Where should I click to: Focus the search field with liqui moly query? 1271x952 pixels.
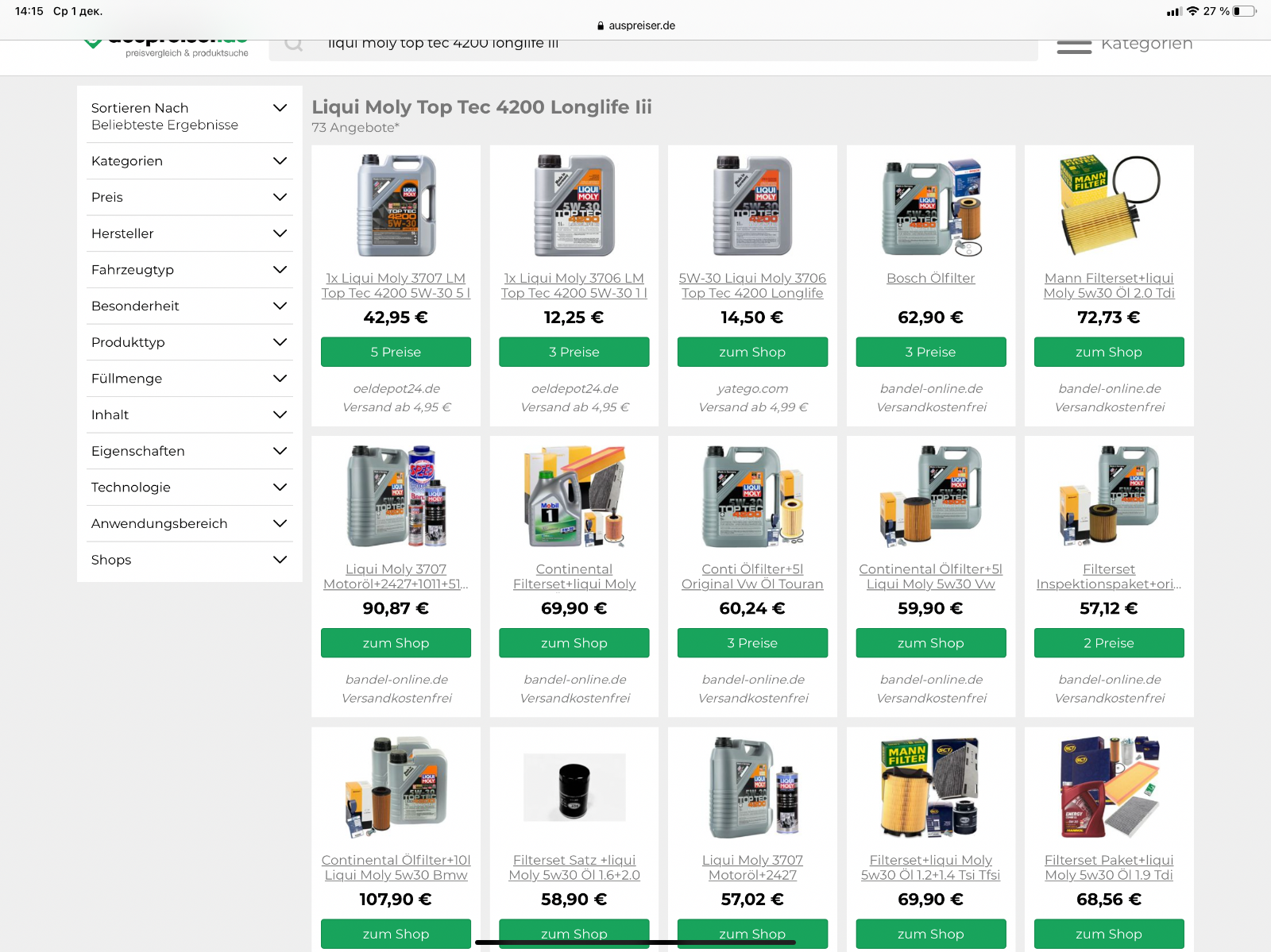[654, 49]
